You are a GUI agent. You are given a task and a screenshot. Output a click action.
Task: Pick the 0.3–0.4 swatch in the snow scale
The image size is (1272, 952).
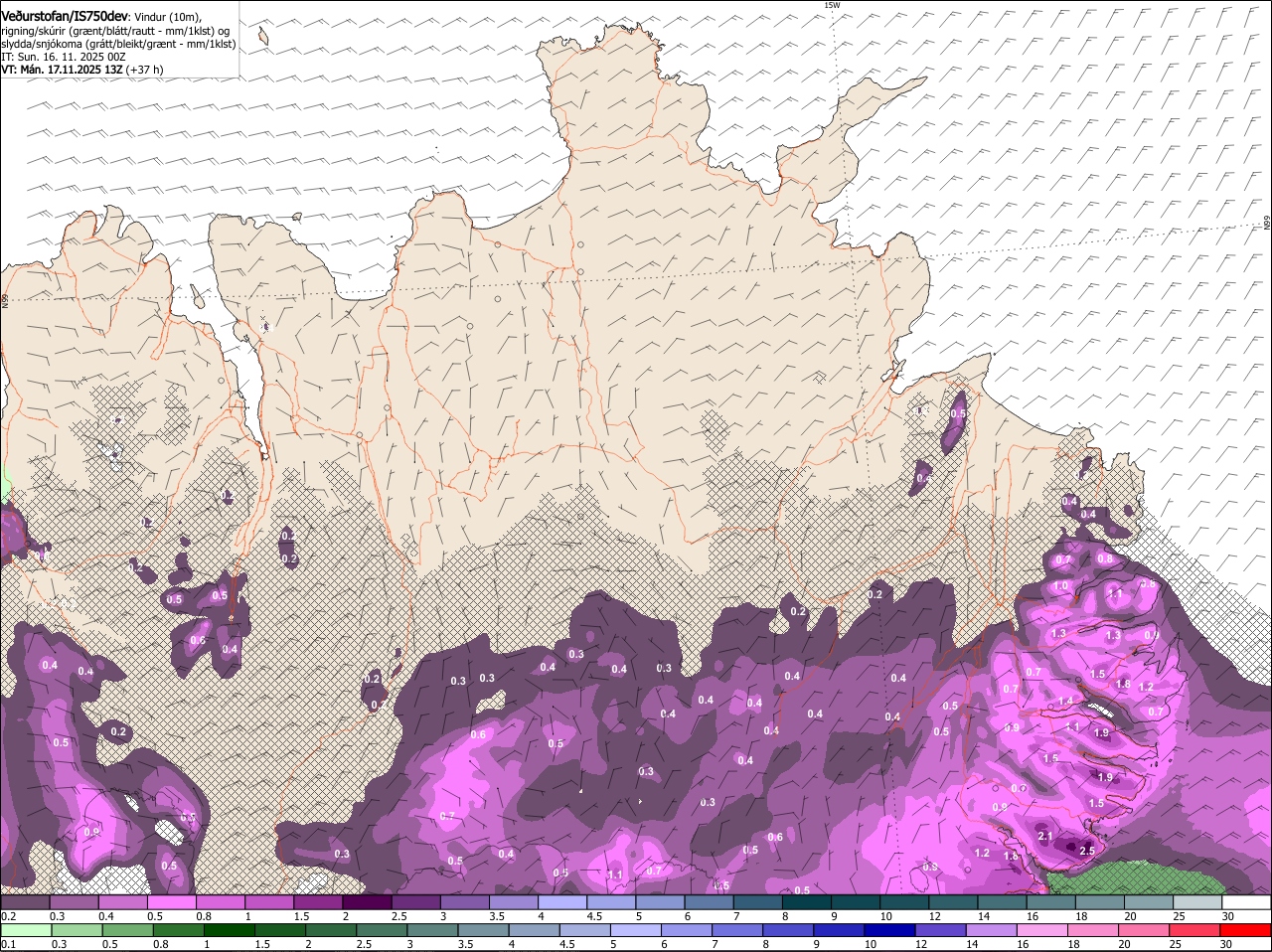(x=74, y=902)
